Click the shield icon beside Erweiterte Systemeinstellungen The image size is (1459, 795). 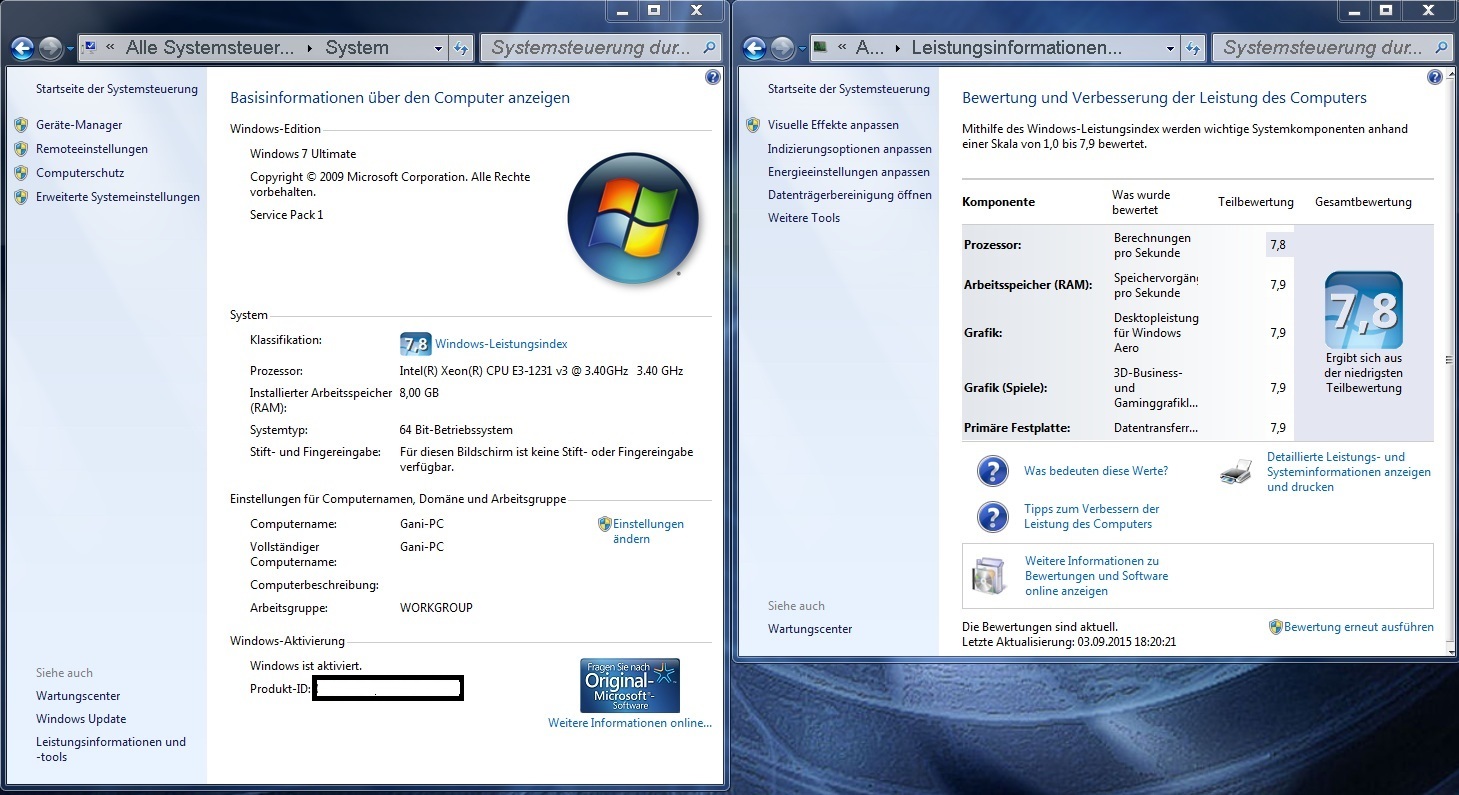(21, 197)
